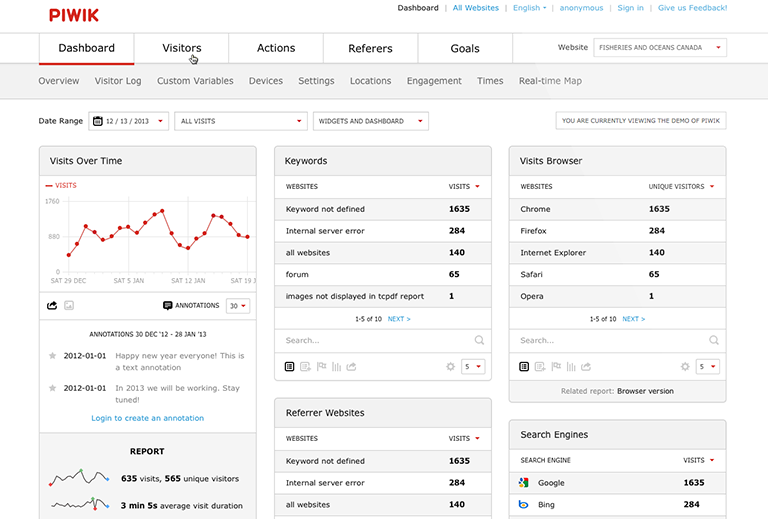This screenshot has height=519, width=768.
Task: Click the average visit duration sparkline
Action: tap(79, 504)
